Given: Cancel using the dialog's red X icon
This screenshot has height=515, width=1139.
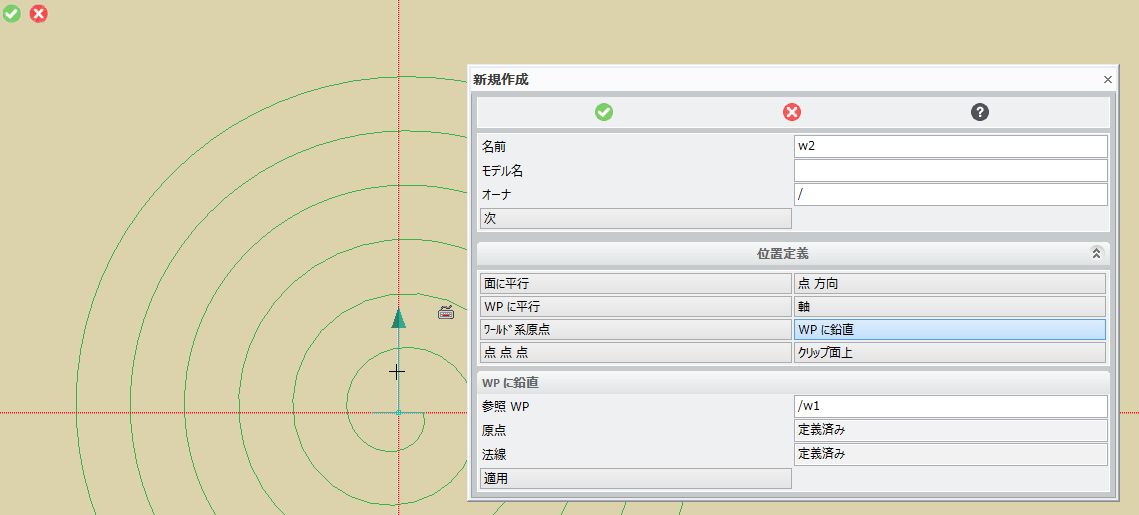Looking at the screenshot, I should pyautogui.click(x=792, y=112).
